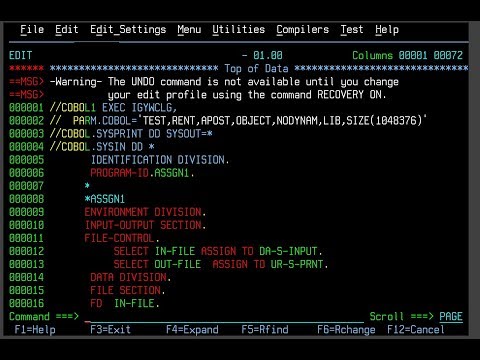Viewport: 480px width, 360px height.
Task: Open the File menu
Action: [32, 30]
